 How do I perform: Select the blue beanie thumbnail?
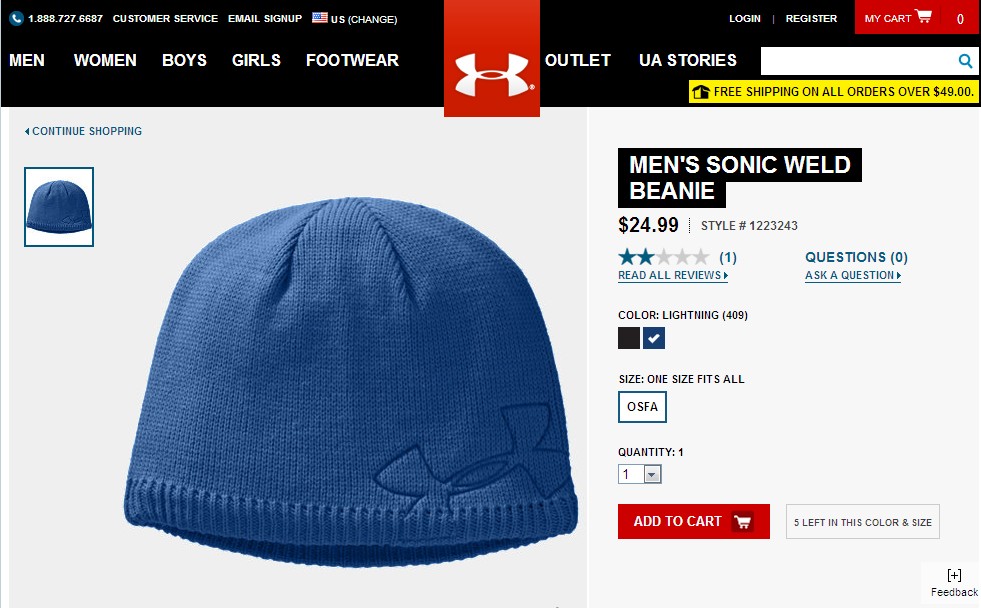pyautogui.click(x=59, y=207)
